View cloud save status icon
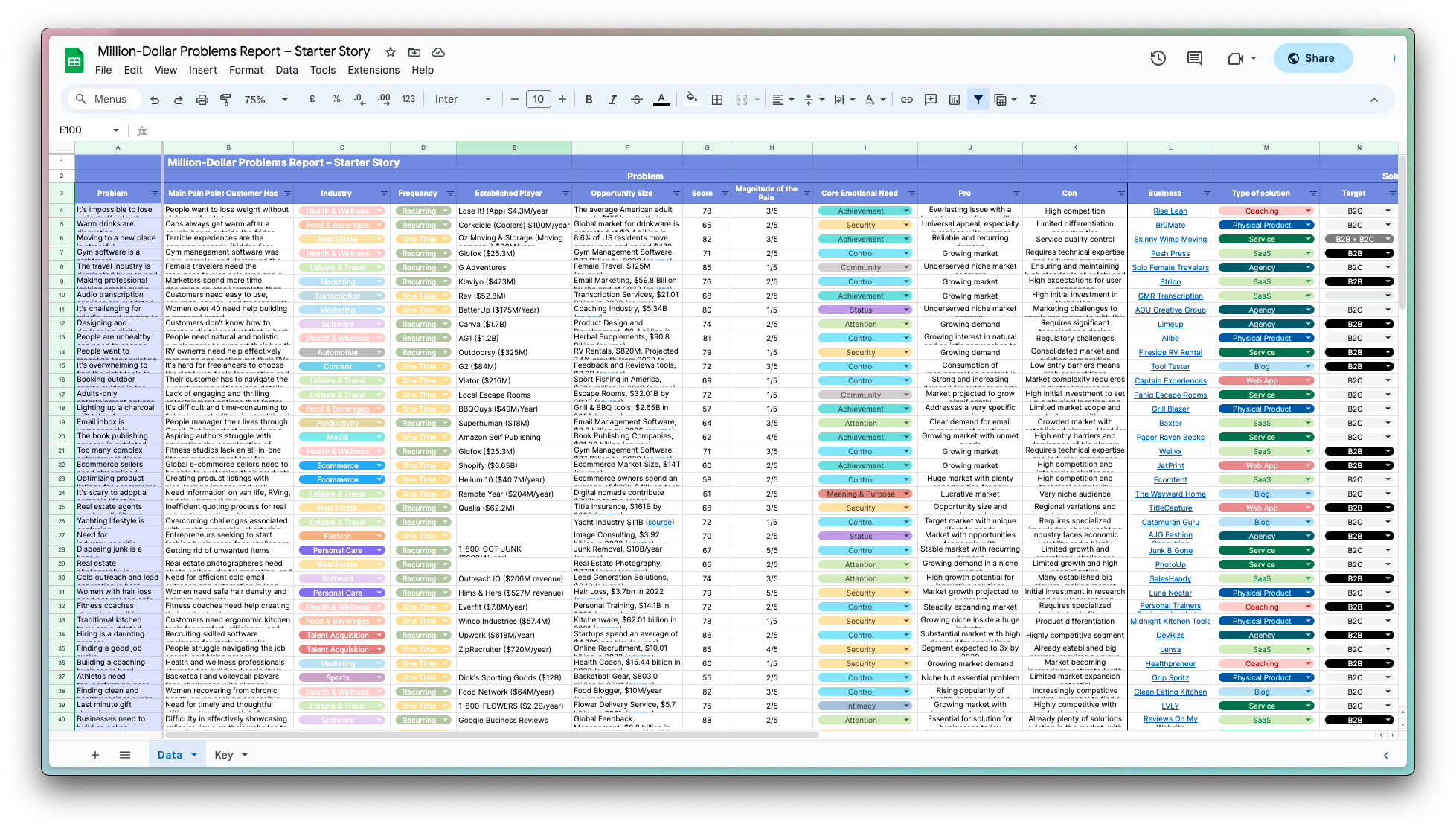Image resolution: width=1456 pixels, height=830 pixels. [438, 52]
